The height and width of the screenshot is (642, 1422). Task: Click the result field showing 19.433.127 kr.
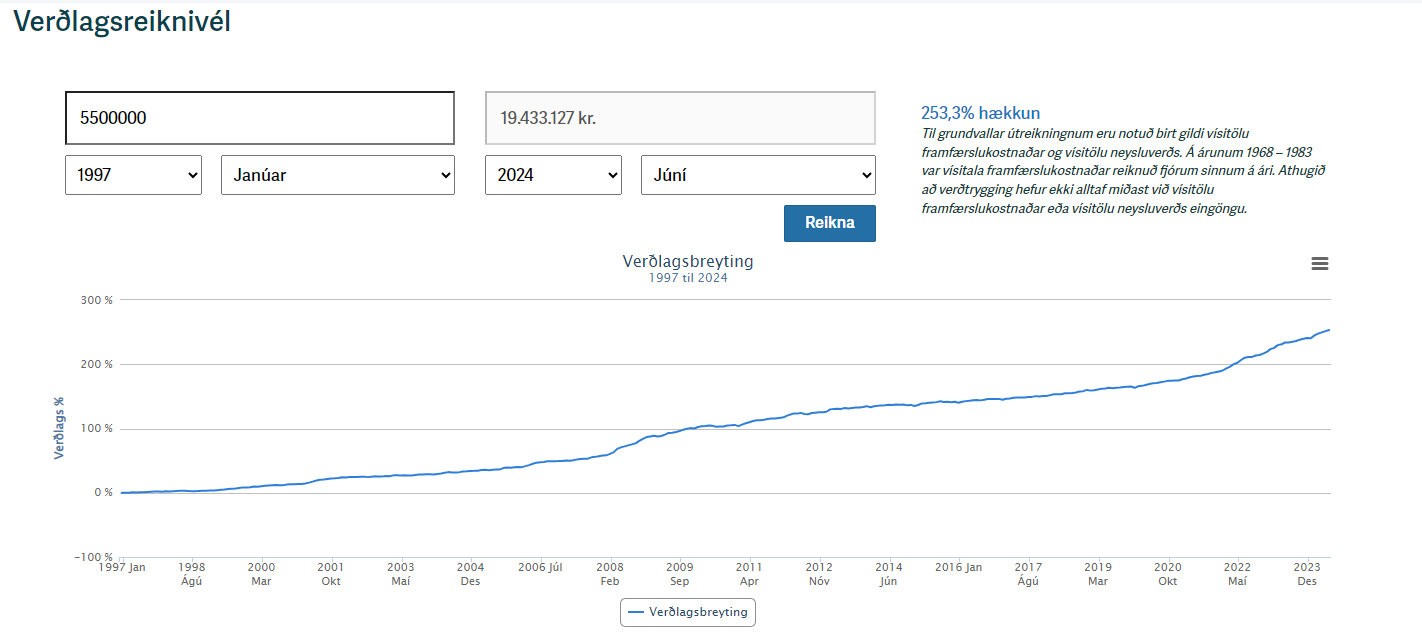click(x=679, y=118)
